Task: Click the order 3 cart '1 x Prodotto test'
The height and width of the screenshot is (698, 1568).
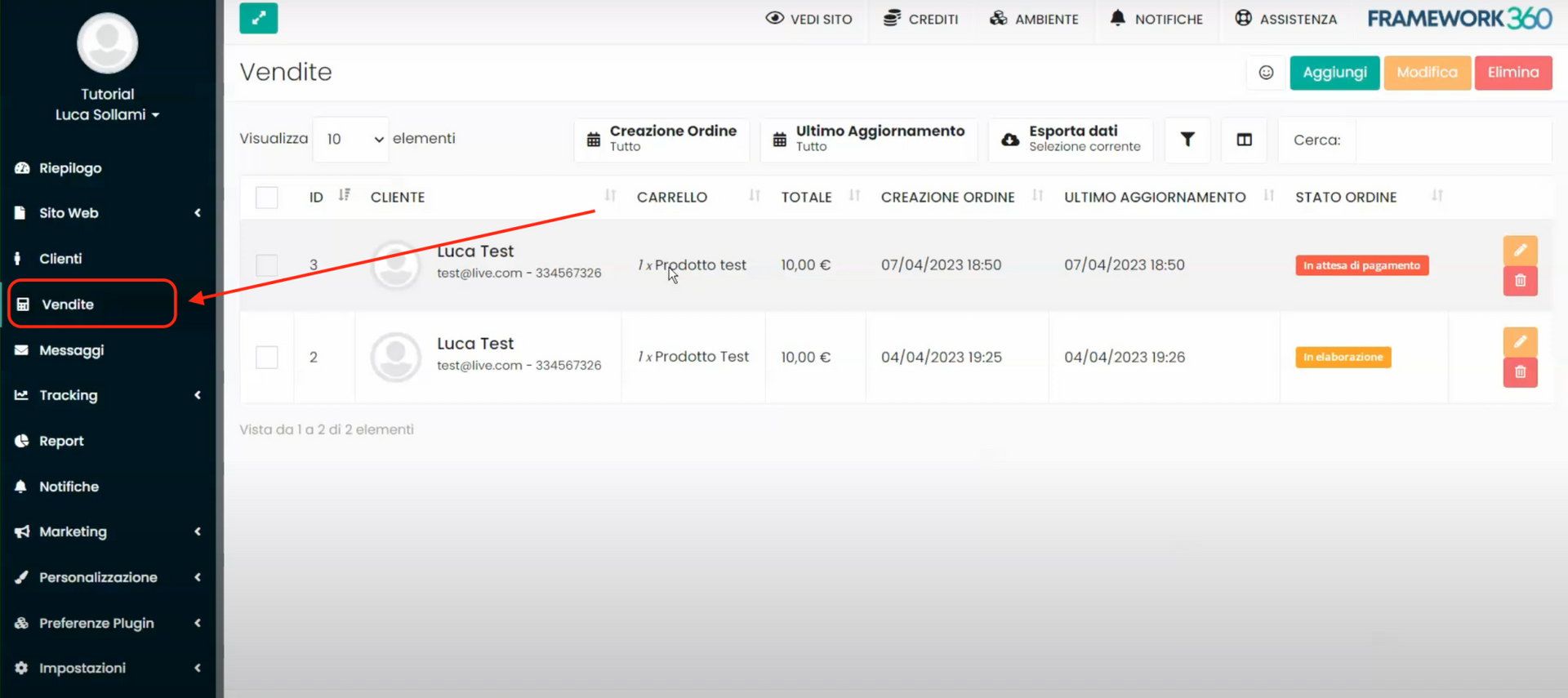Action: pyautogui.click(x=692, y=265)
